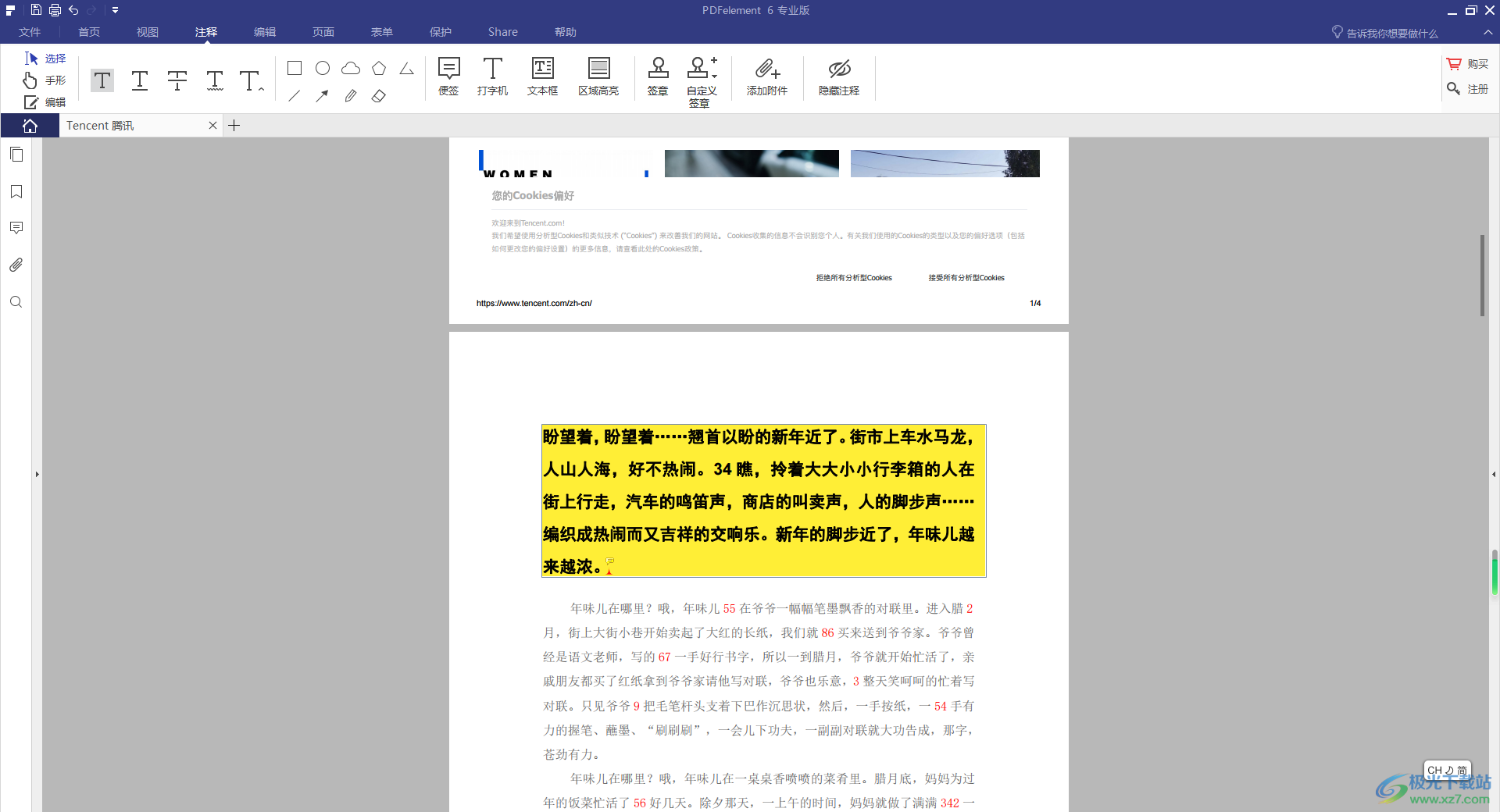Select the cloud shape tool
The image size is (1500, 812).
point(351,68)
